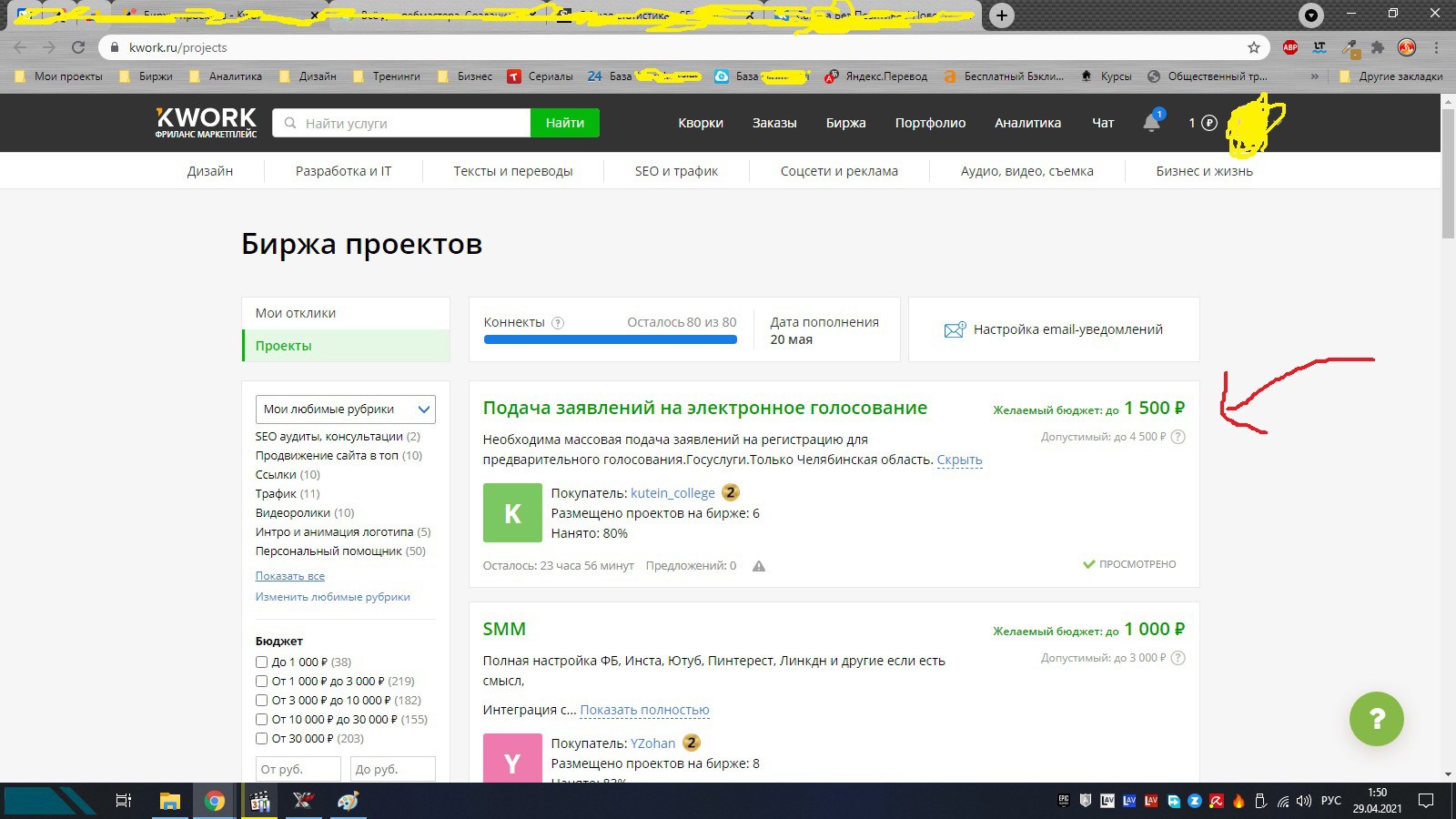Check От 1 000 ₽ до 3 000 ₽ filter
1456x819 pixels.
(262, 682)
